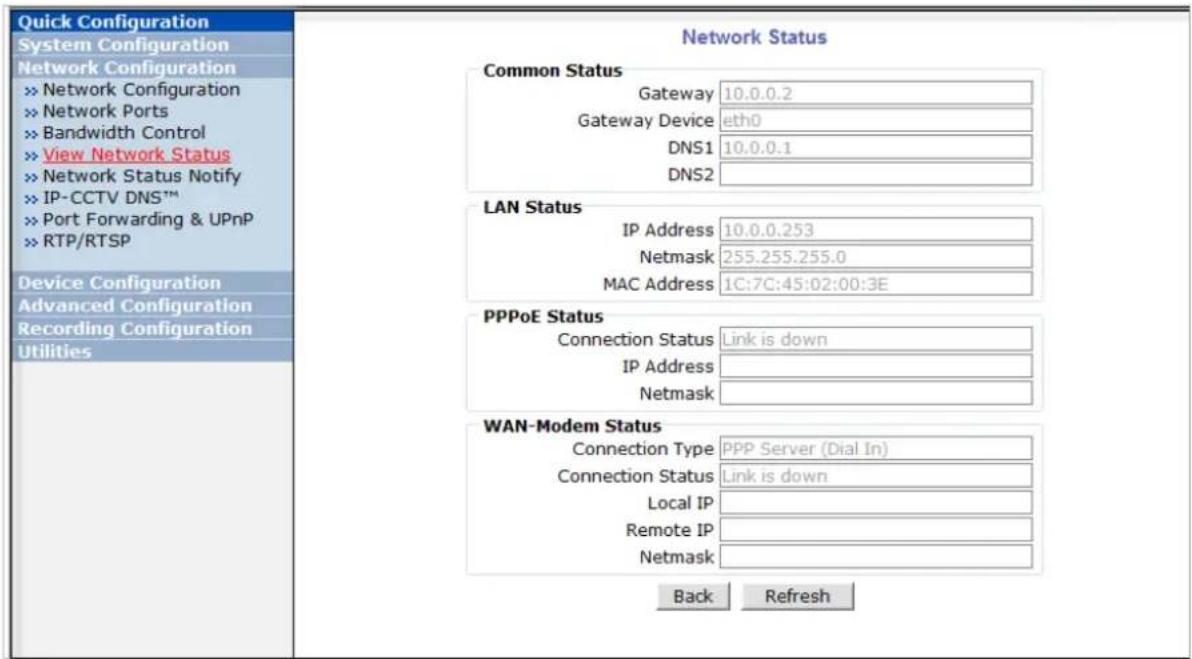Screen dimensions: 1192x659
Task: Click the Network Status page title
Action: (753, 37)
